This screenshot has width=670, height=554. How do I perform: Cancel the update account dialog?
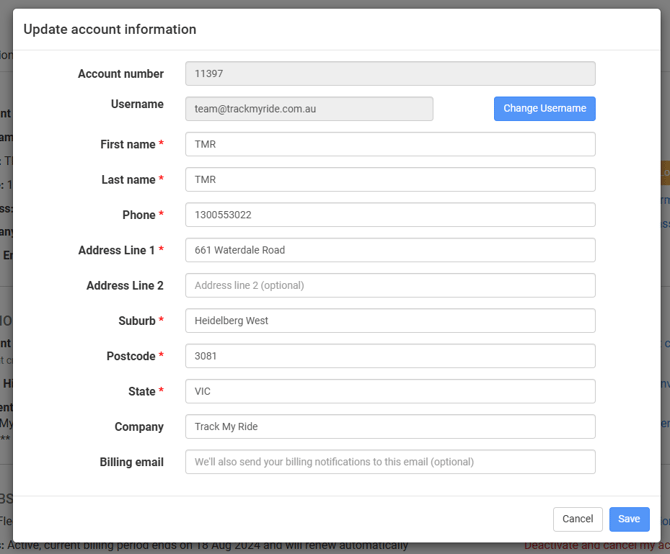pyautogui.click(x=577, y=519)
